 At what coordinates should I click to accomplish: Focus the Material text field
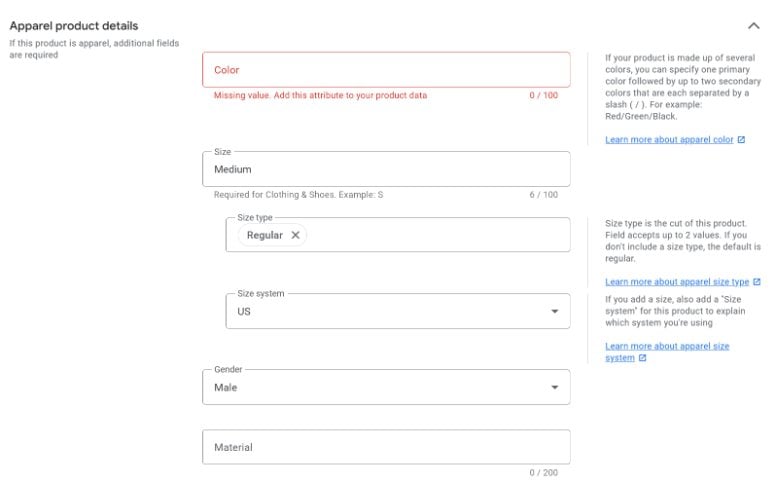pyautogui.click(x=386, y=447)
